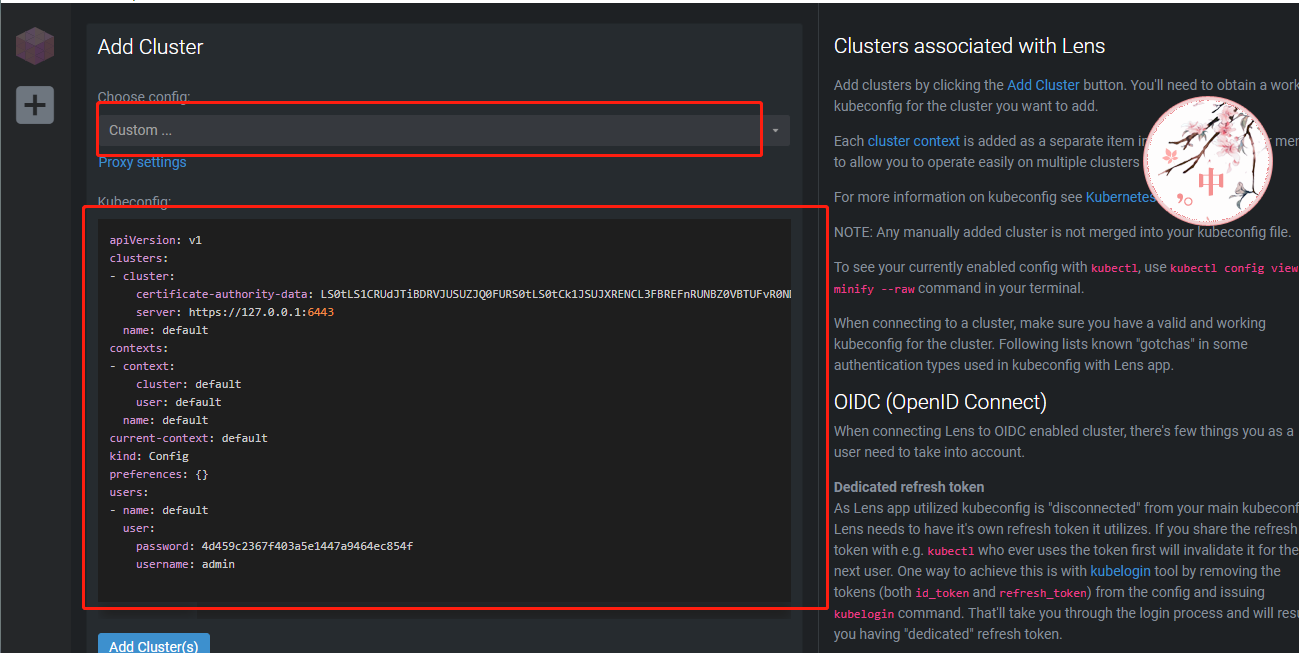Click the OIDC (OpenID Connect) heading
Screen dimensions: 1299x653
click(940, 402)
